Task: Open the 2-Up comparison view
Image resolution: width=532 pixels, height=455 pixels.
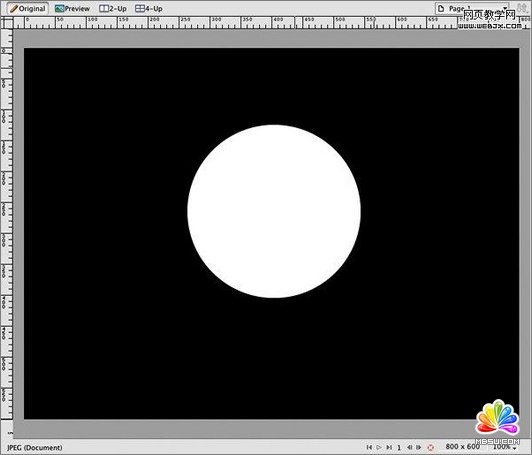Action: coord(113,8)
